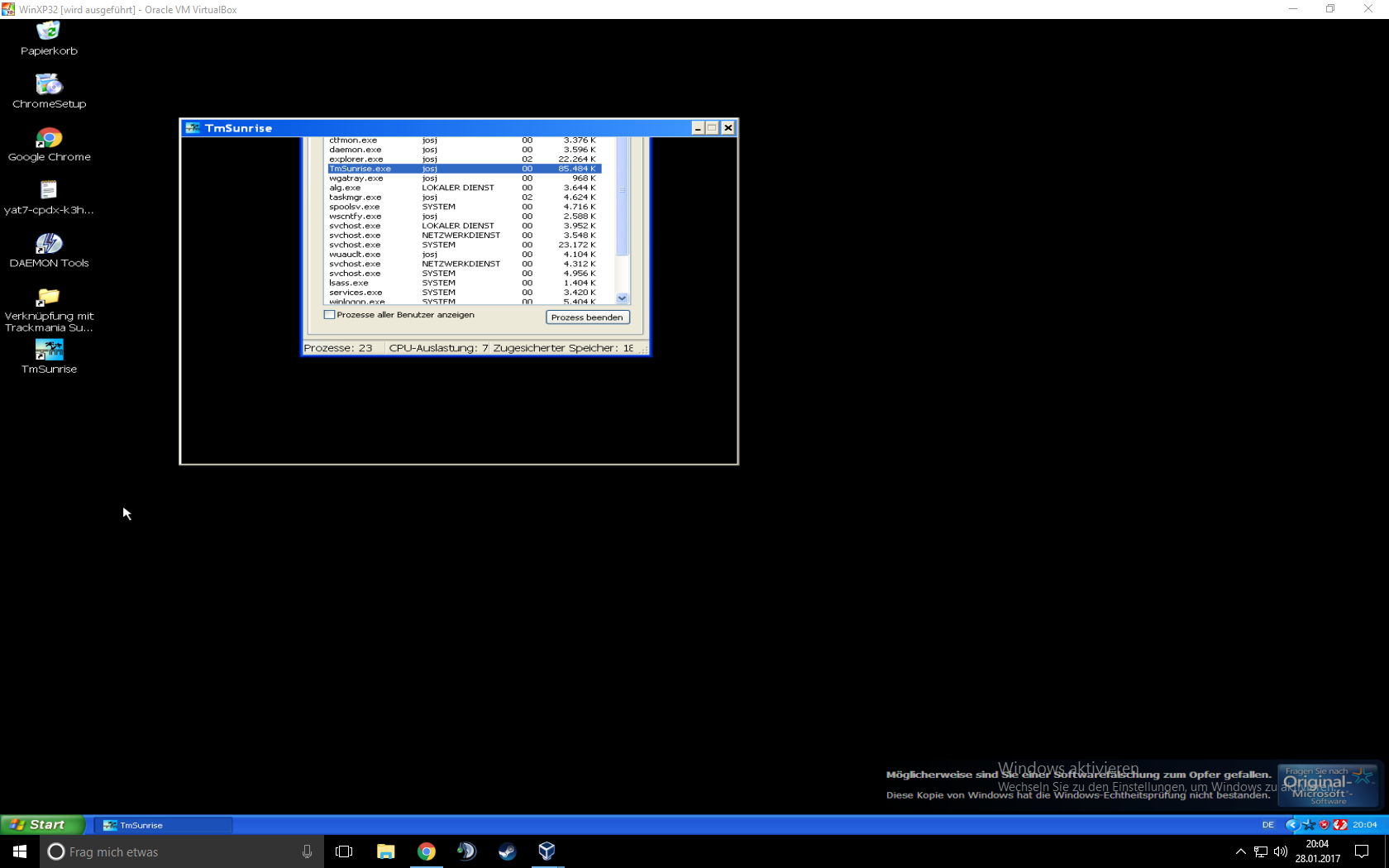Open the Windows 10 clock and date
Image resolution: width=1389 pixels, height=868 pixels.
(1317, 851)
